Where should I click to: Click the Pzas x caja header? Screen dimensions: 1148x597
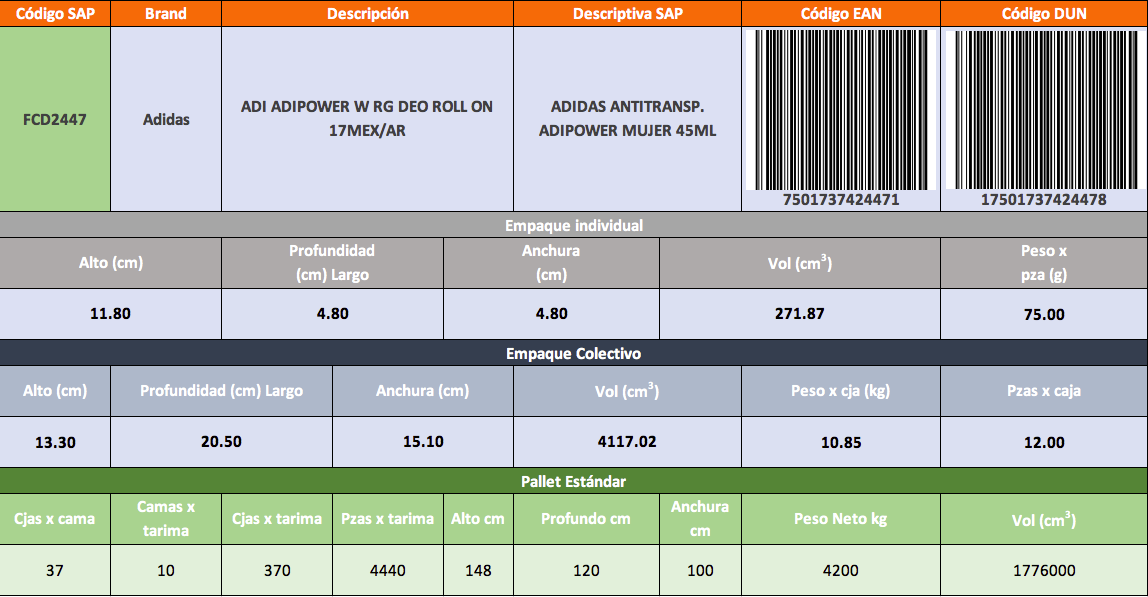[1043, 391]
